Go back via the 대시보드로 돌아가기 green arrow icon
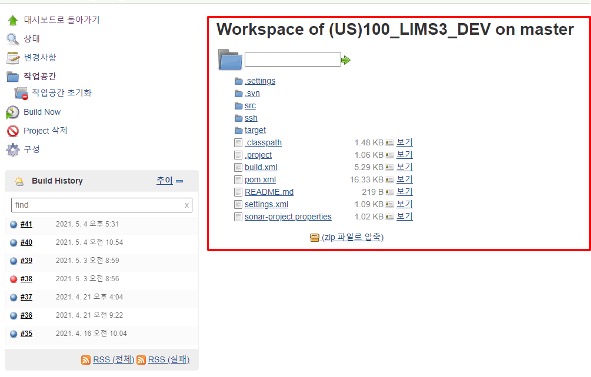Viewport: 591px width, 377px height. pos(13,20)
